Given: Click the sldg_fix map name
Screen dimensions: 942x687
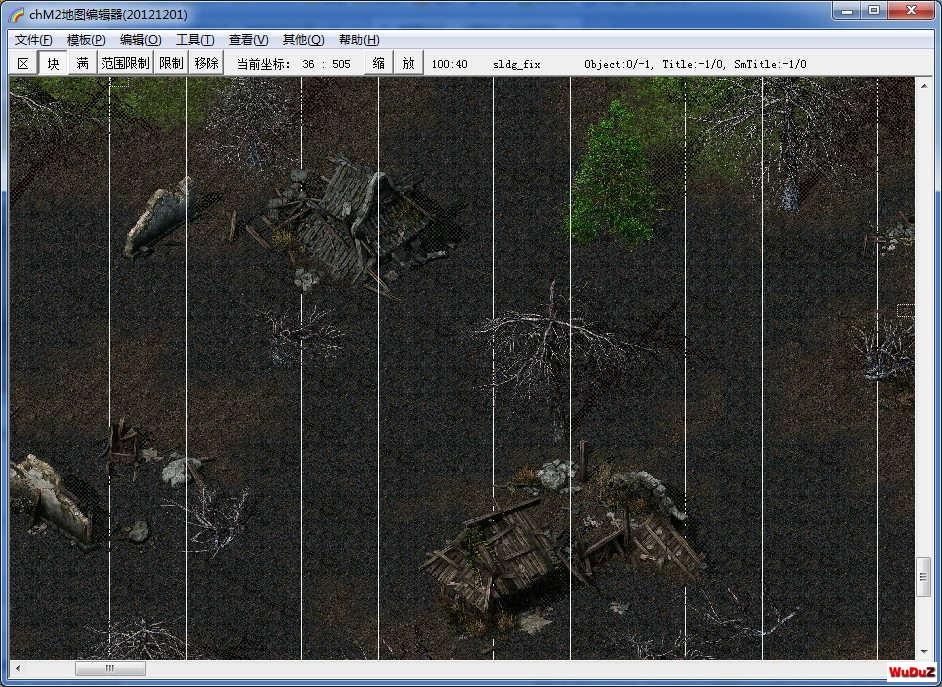Looking at the screenshot, I should (517, 64).
